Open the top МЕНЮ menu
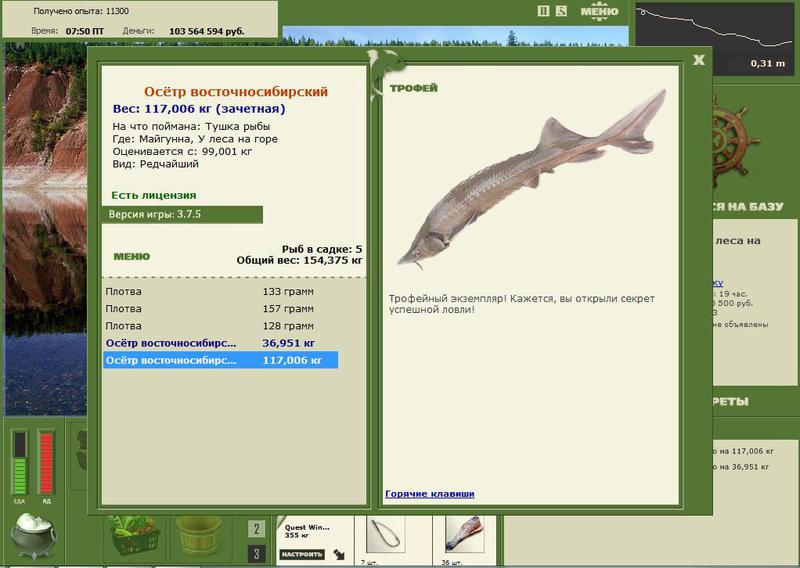800x568 pixels. tap(599, 11)
